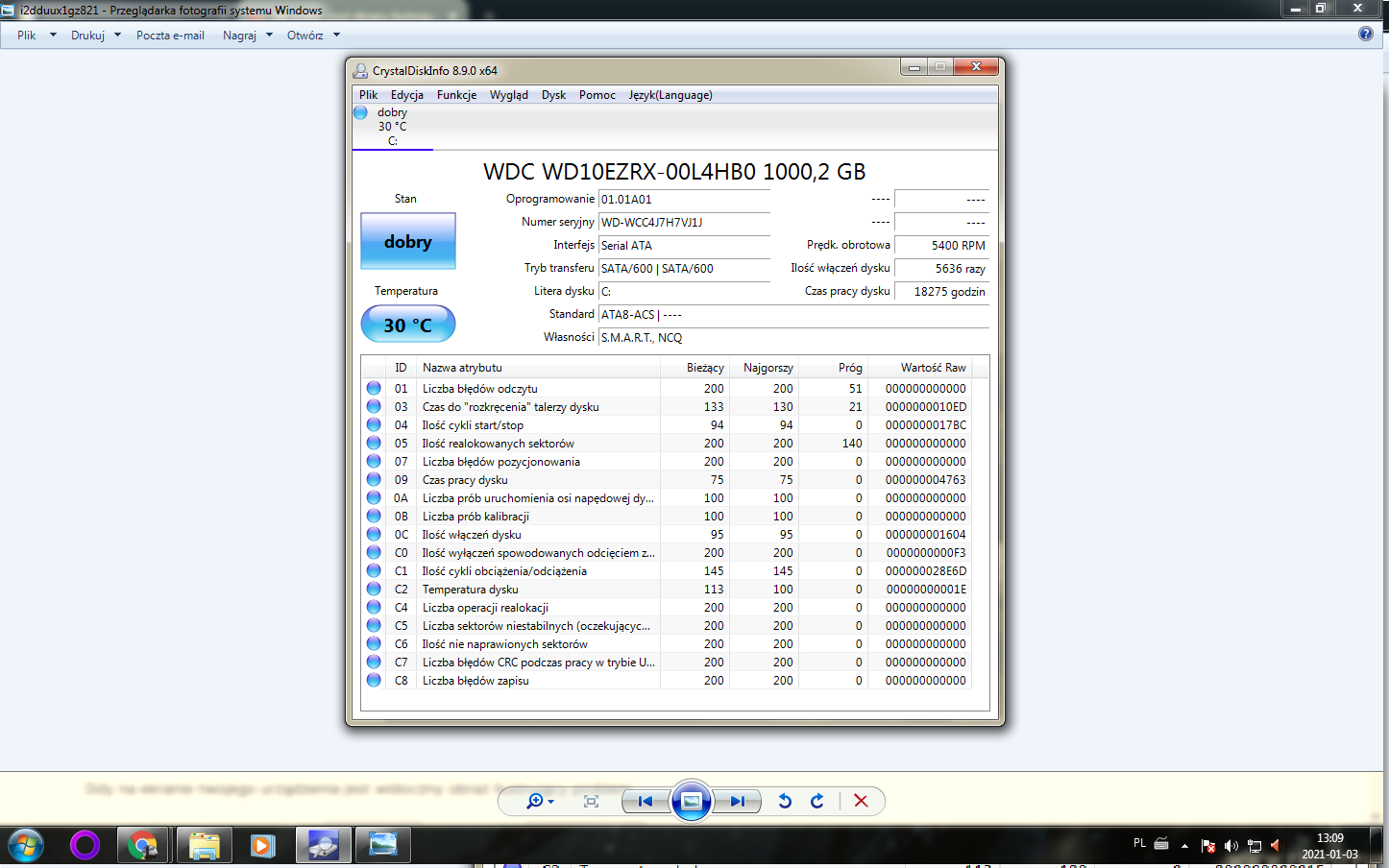Click the 30 °C temperature button

pyautogui.click(x=408, y=325)
